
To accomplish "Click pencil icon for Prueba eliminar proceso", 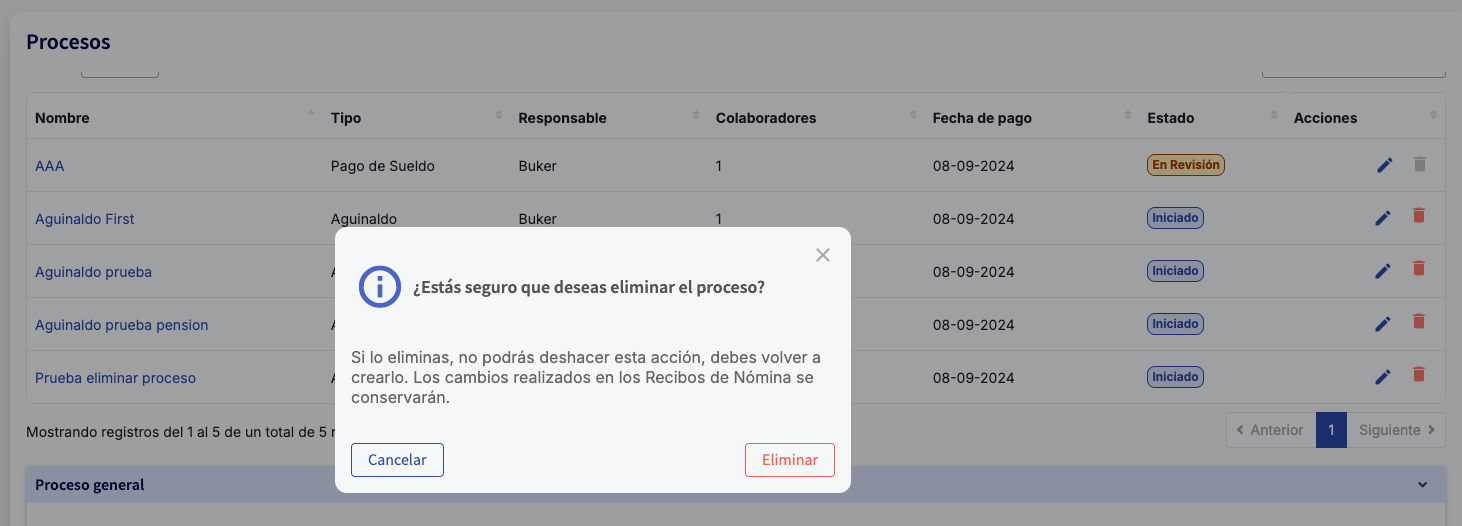I will point(1383,377).
